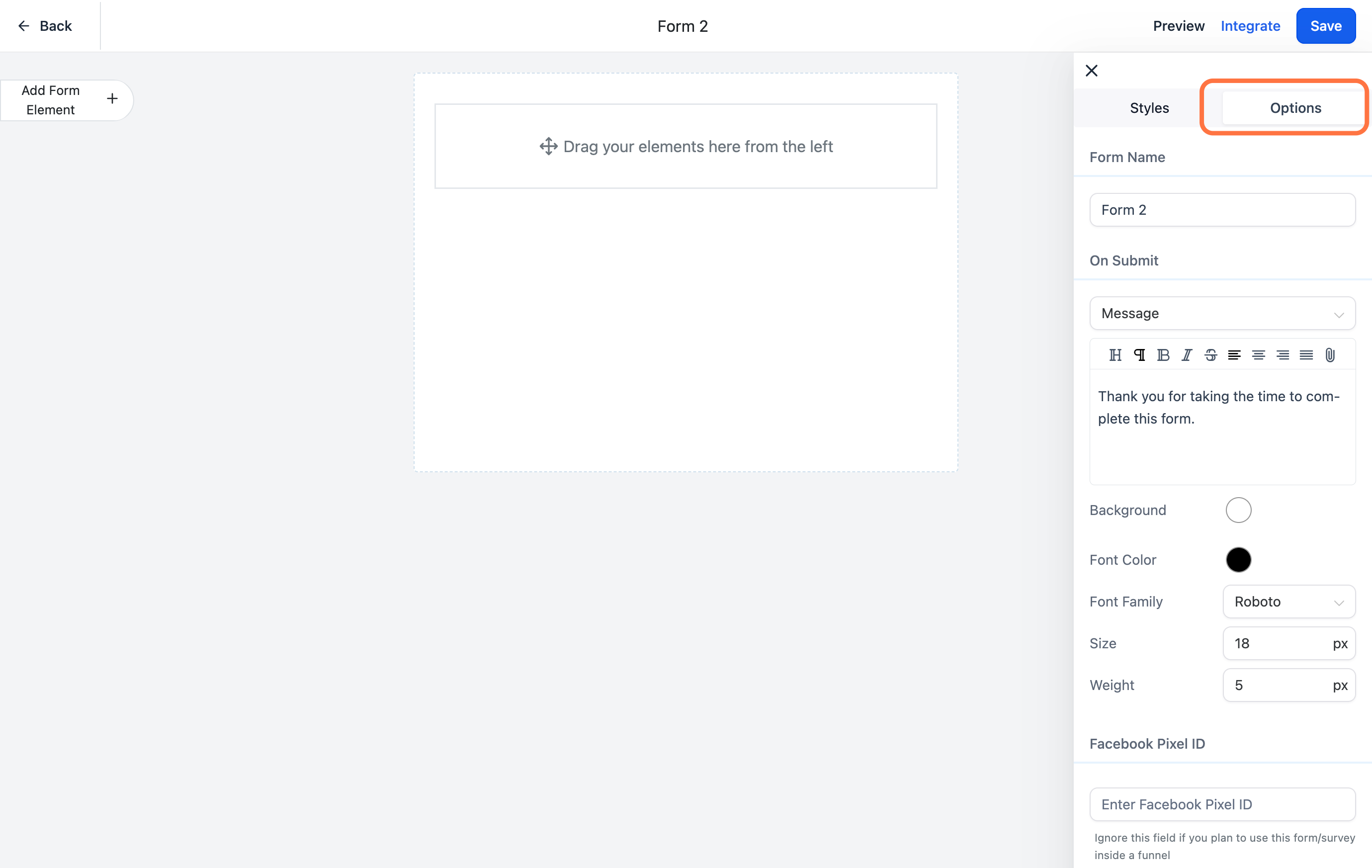
Task: Align message text right
Action: [1283, 355]
